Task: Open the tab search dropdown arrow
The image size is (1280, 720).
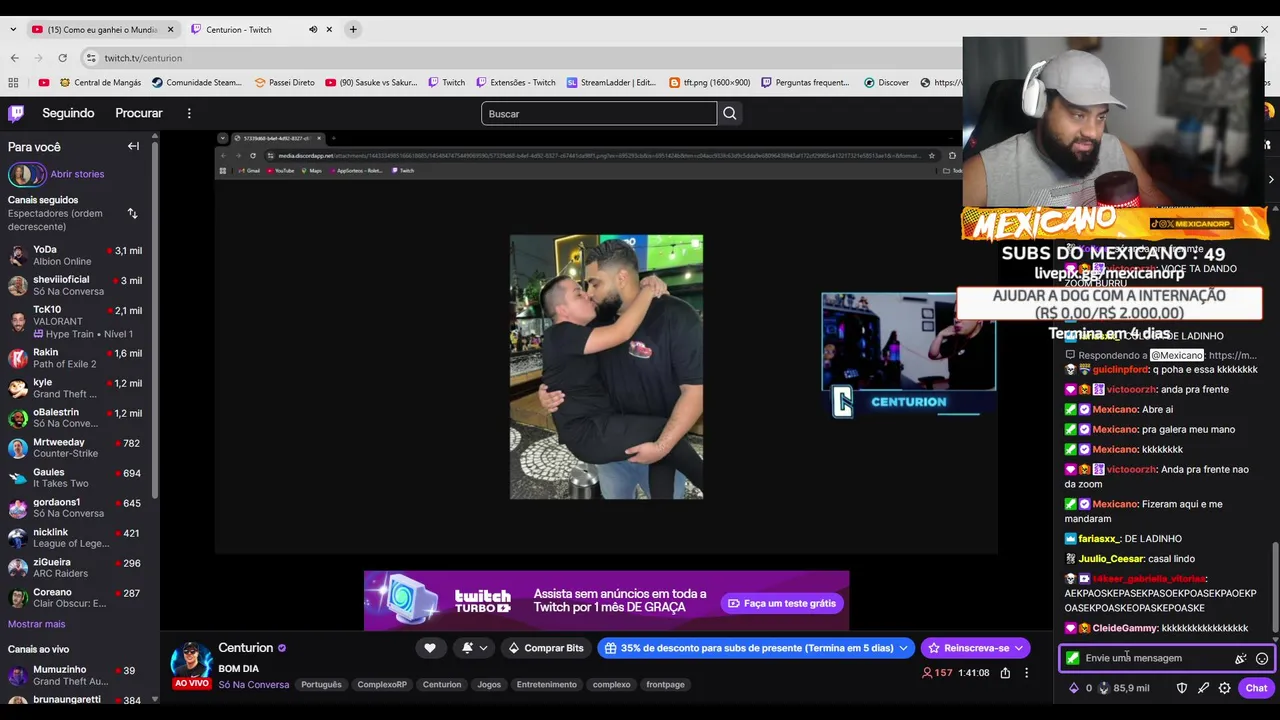Action: tap(13, 29)
